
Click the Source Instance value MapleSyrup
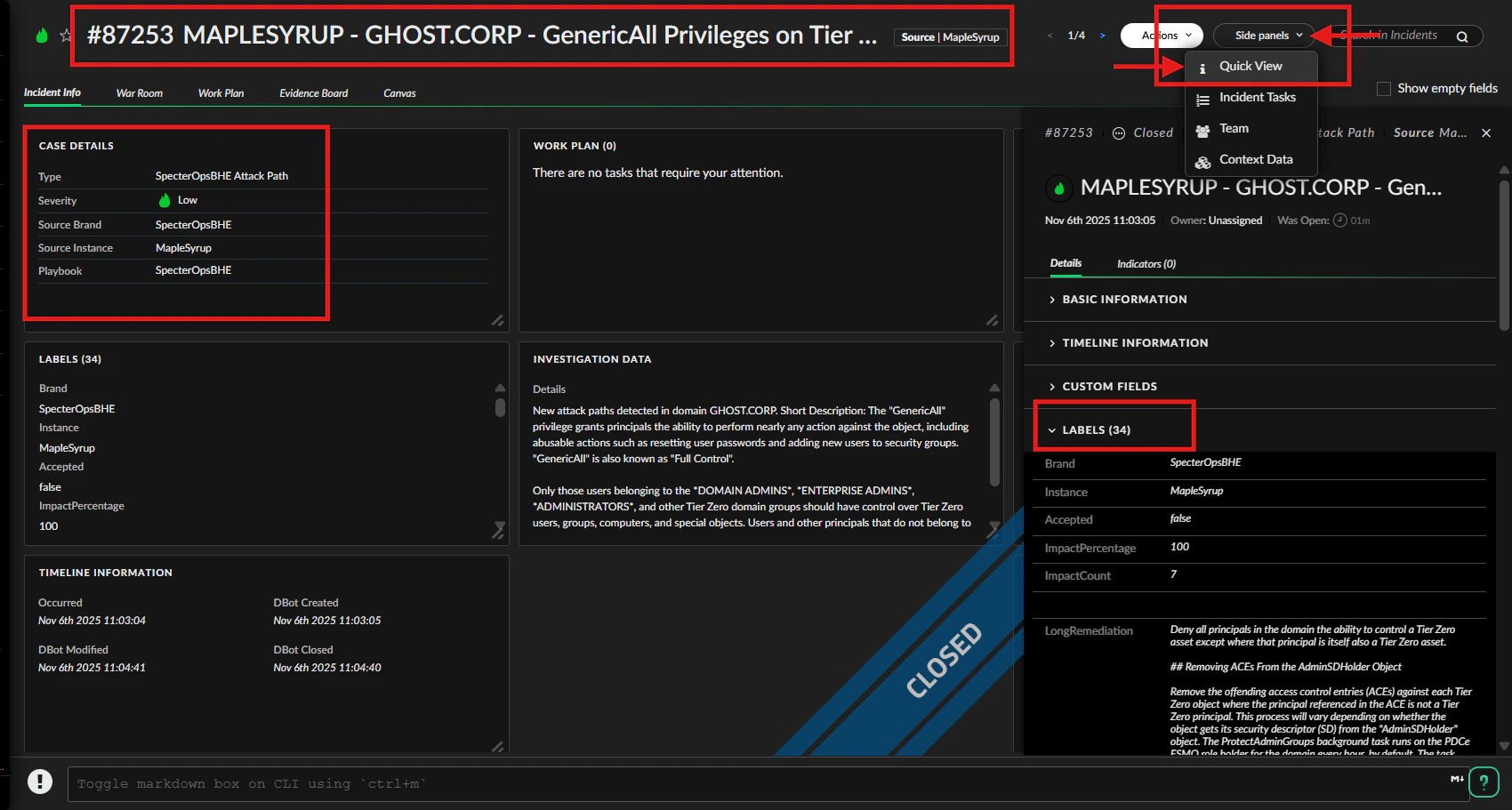pos(183,248)
